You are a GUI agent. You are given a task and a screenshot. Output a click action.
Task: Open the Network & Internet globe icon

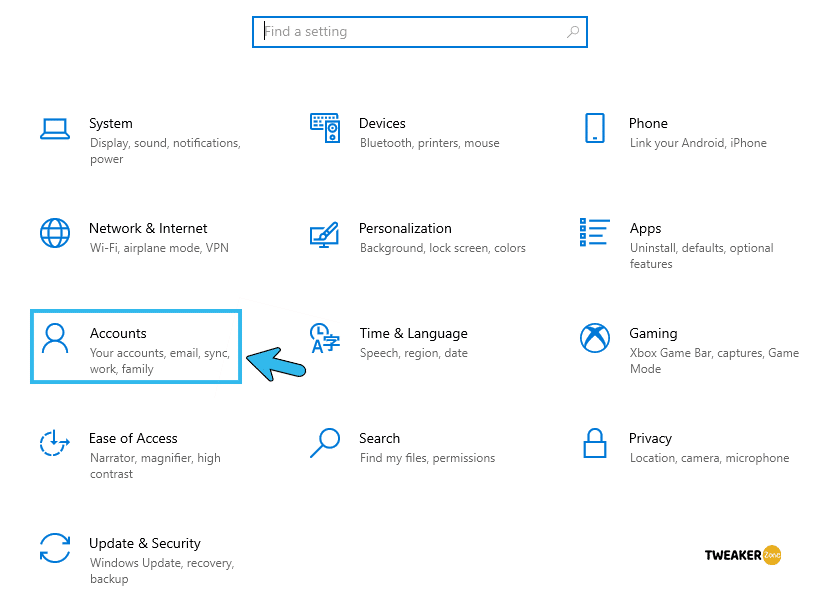pyautogui.click(x=55, y=233)
